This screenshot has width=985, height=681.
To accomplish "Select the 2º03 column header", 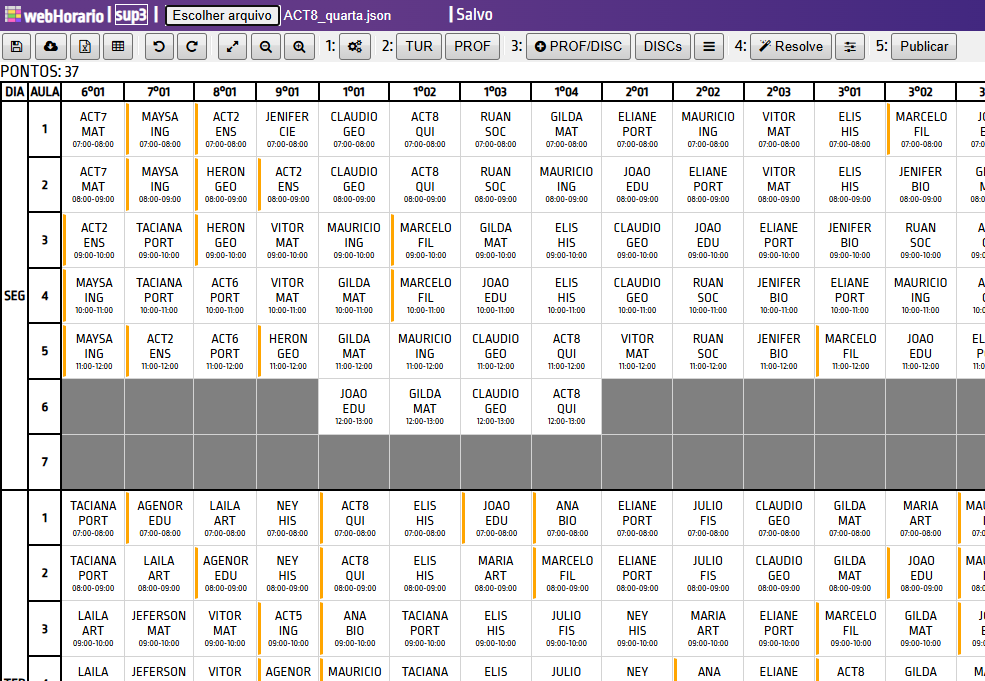I will point(779,92).
